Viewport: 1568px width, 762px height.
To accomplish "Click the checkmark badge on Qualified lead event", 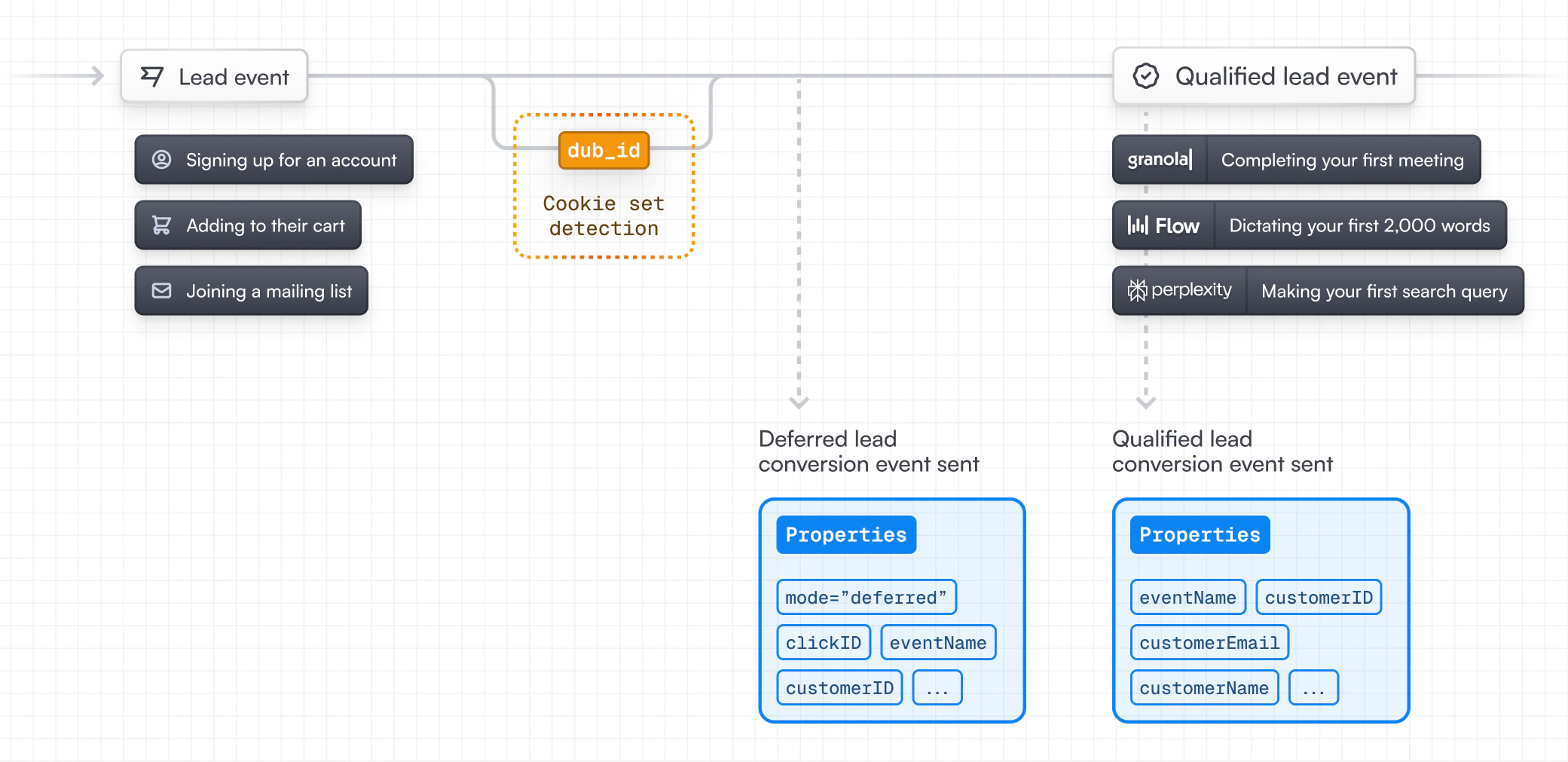I will pyautogui.click(x=1145, y=75).
